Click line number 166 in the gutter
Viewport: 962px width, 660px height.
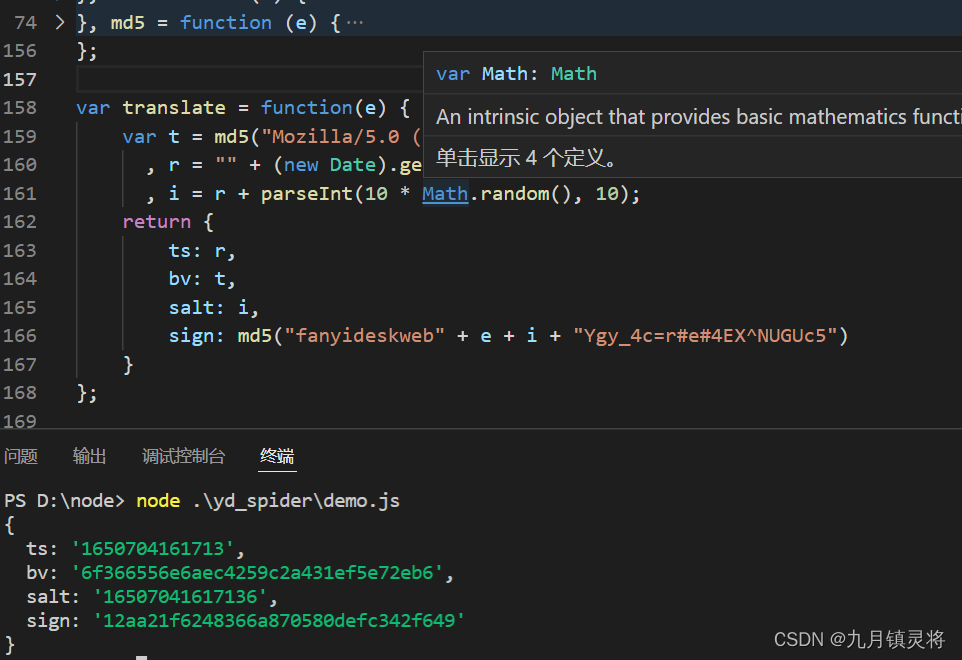click(20, 336)
